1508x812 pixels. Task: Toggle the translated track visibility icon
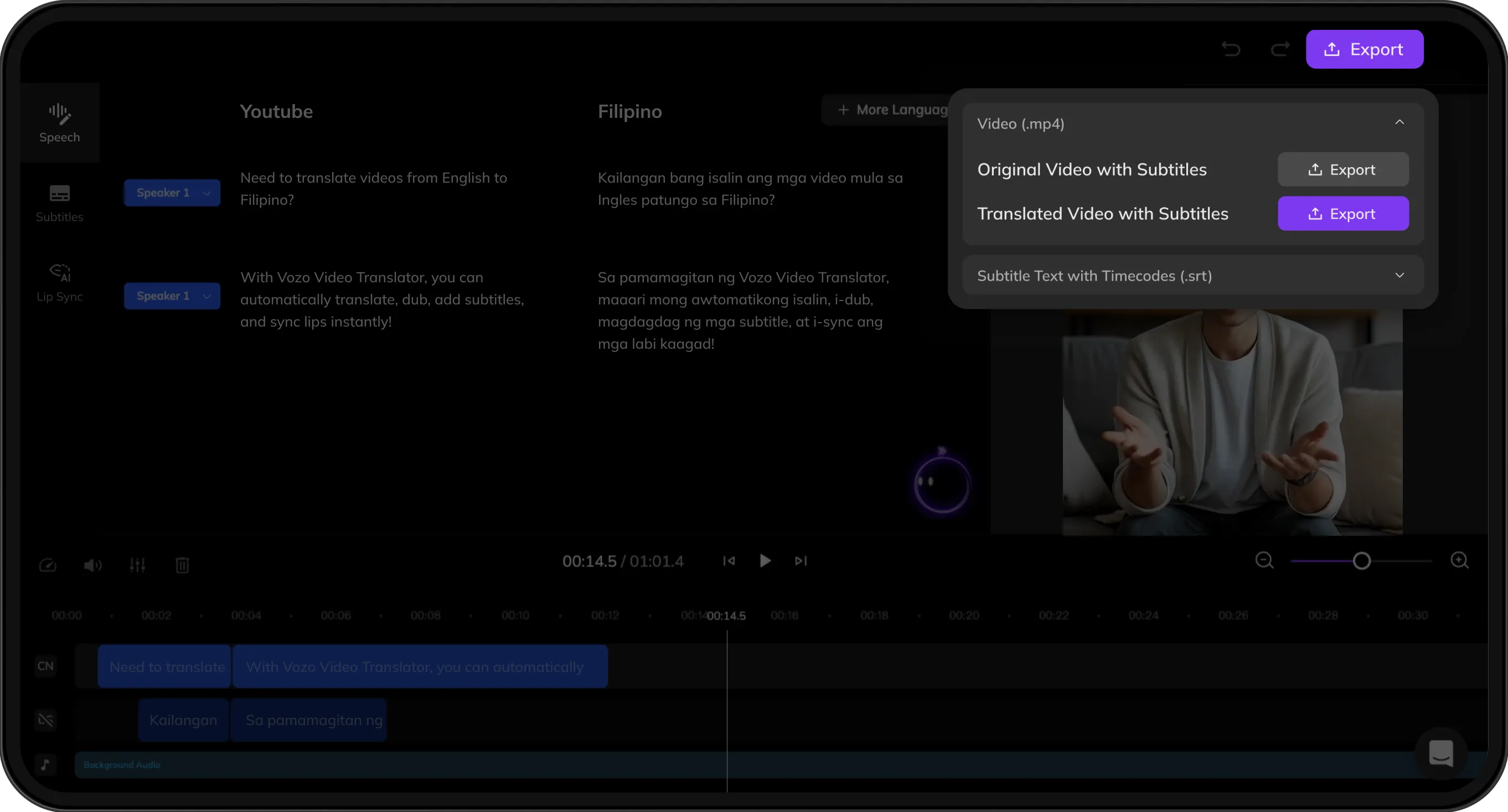coord(45,720)
